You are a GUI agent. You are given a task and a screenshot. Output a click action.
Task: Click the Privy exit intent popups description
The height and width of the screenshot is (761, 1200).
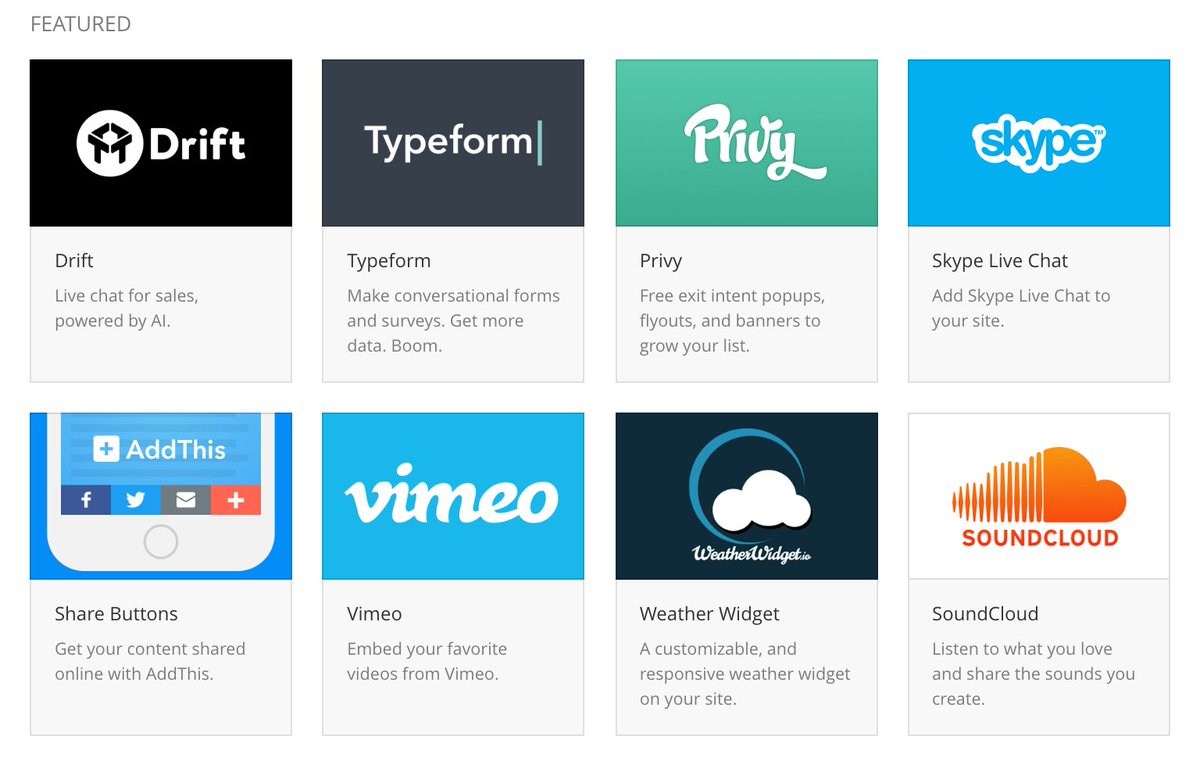(732, 321)
